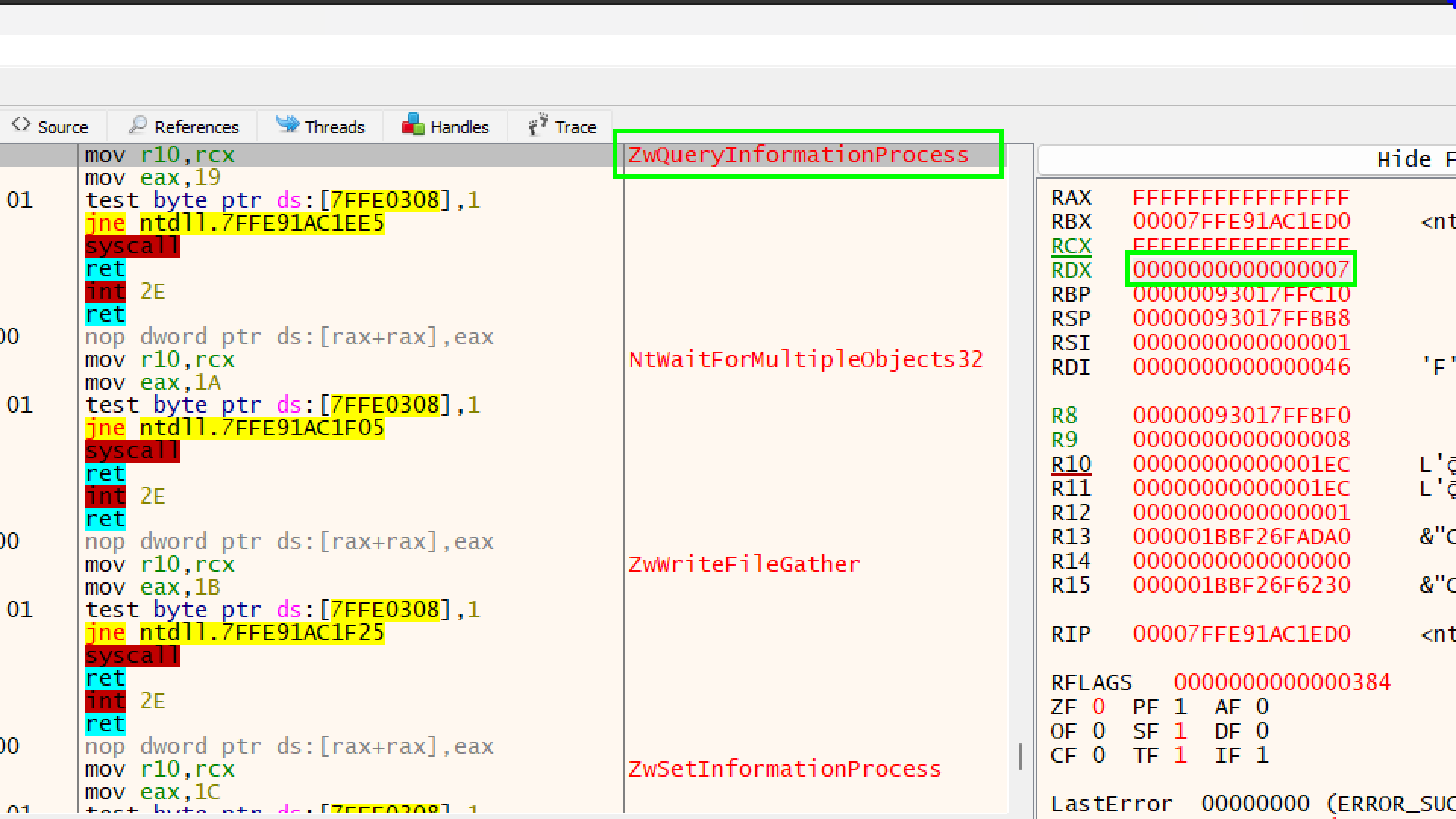Select the first syscall instruction line

(132, 246)
